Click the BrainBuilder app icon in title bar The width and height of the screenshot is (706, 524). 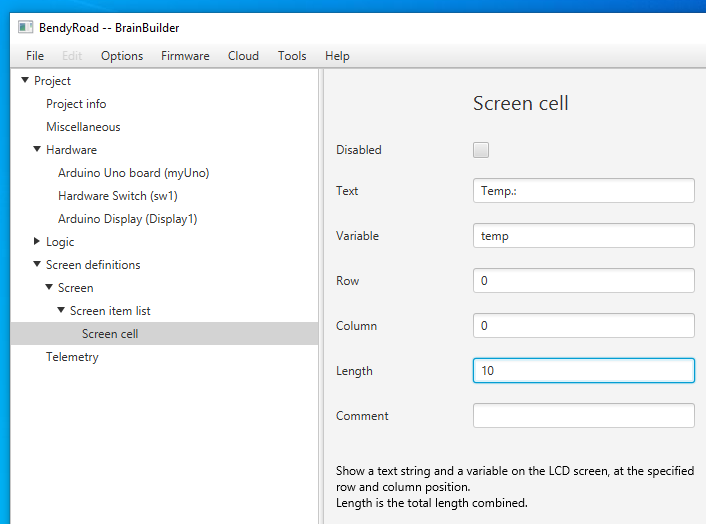pos(26,27)
